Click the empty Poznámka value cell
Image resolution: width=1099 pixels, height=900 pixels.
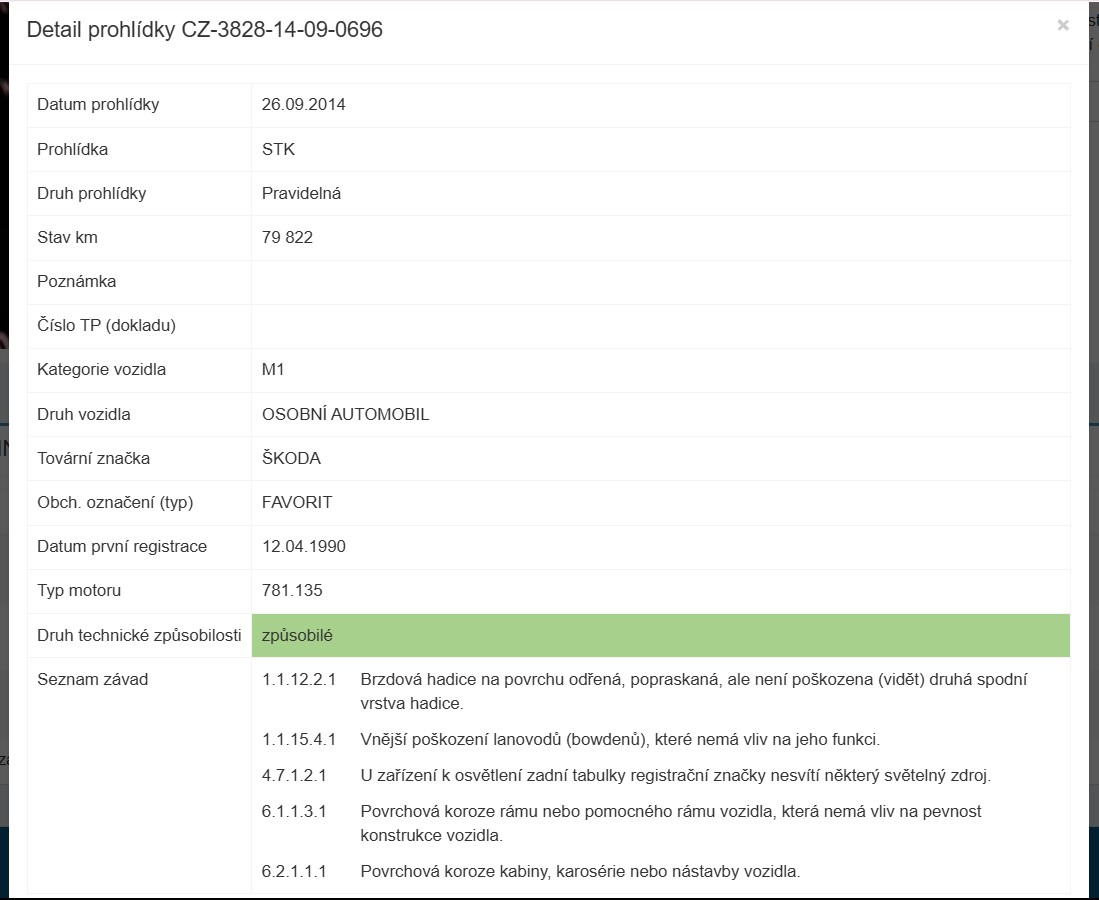[x=660, y=282]
